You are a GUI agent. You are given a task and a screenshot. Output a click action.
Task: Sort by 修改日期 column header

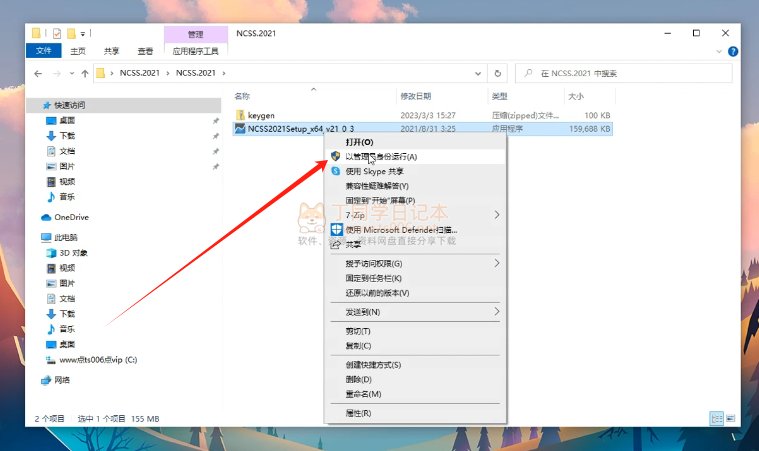415,96
